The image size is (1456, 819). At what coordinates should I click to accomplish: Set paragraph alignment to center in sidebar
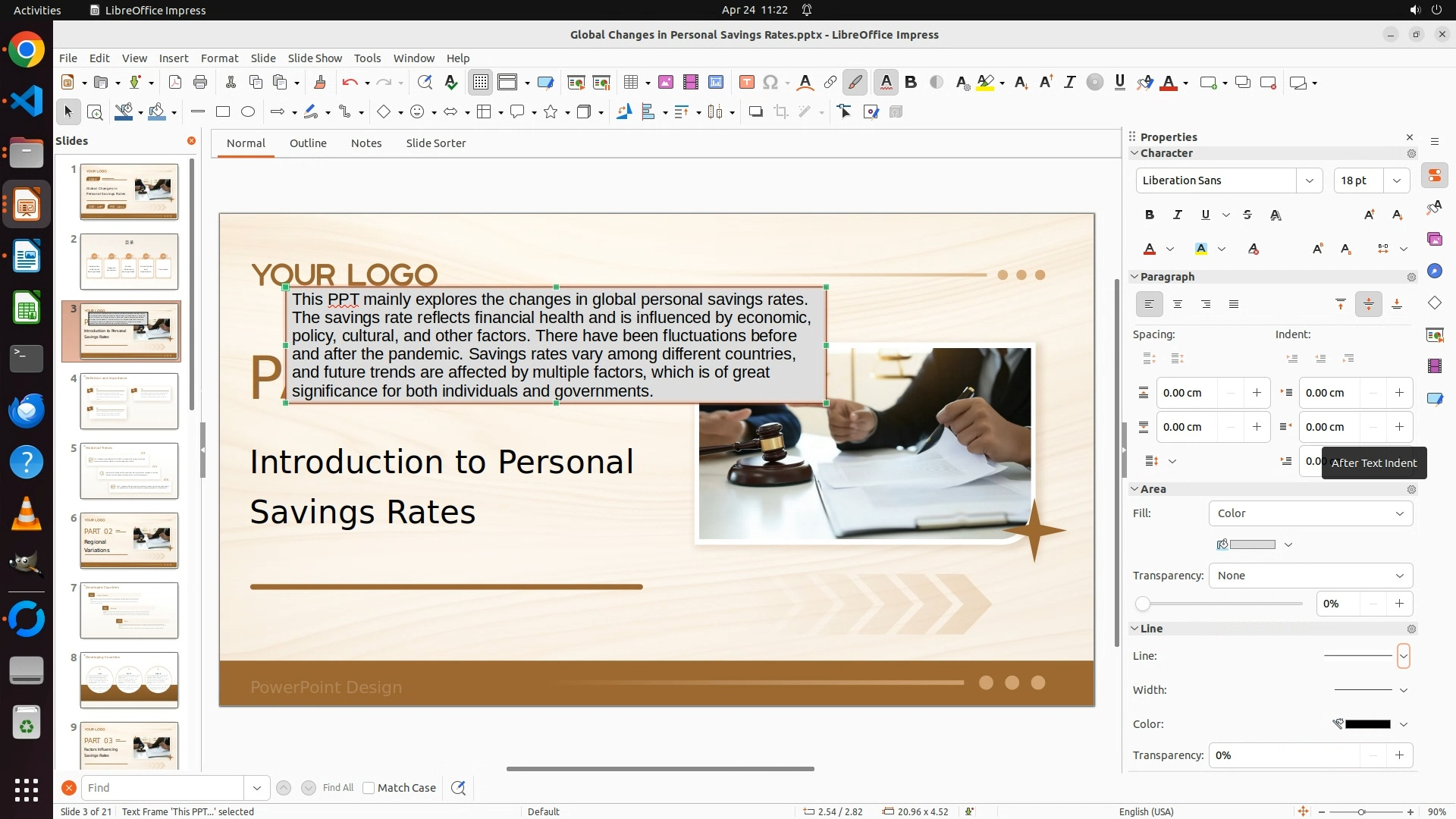[x=1178, y=304]
